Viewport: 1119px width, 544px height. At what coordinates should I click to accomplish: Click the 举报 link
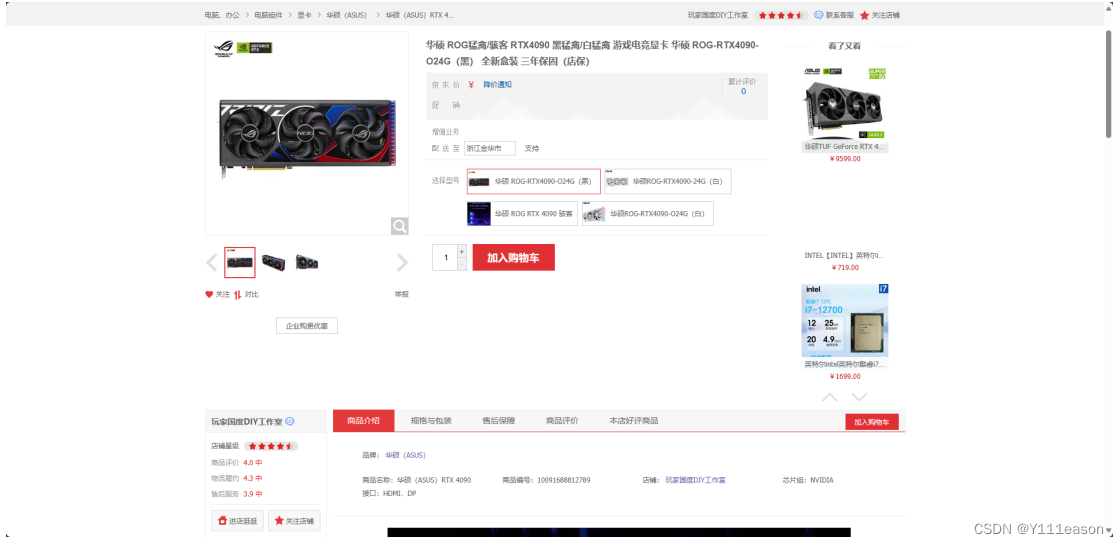pos(402,294)
